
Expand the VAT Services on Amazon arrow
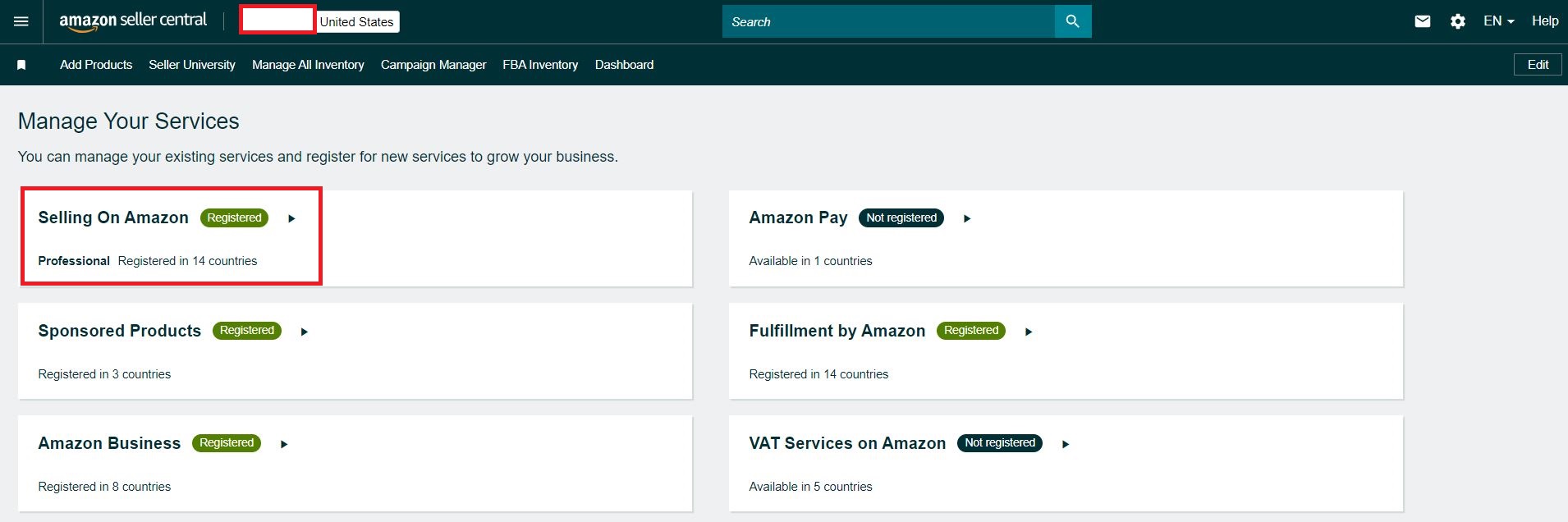pyautogui.click(x=1066, y=444)
